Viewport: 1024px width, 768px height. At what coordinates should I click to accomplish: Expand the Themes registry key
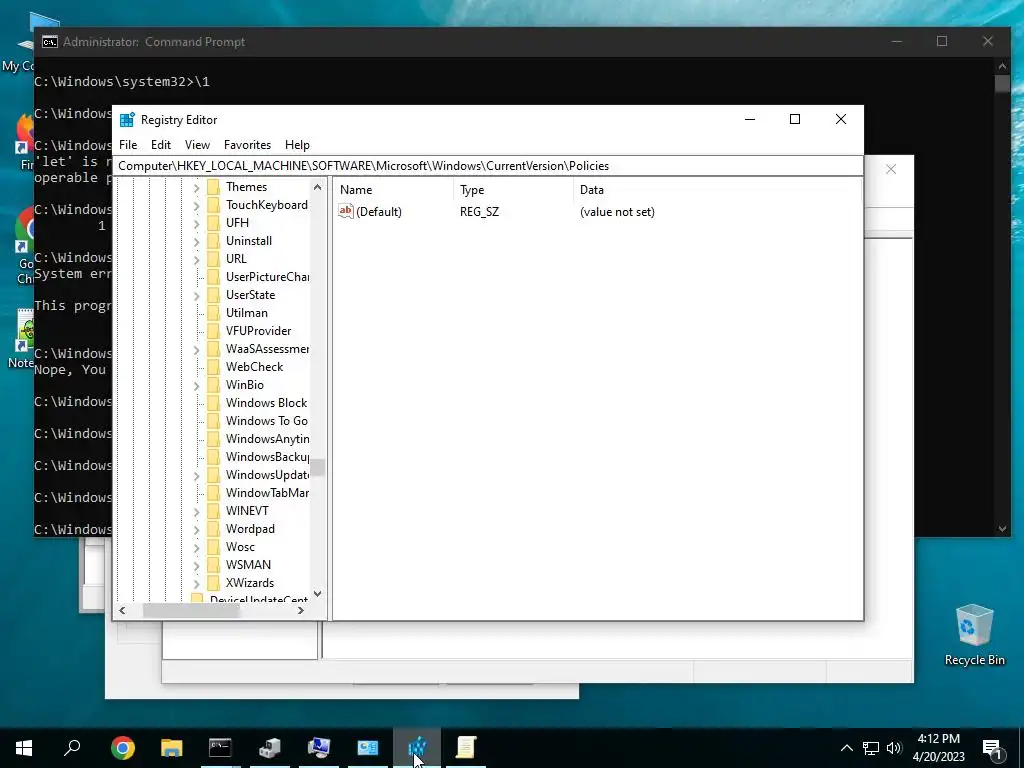click(197, 187)
